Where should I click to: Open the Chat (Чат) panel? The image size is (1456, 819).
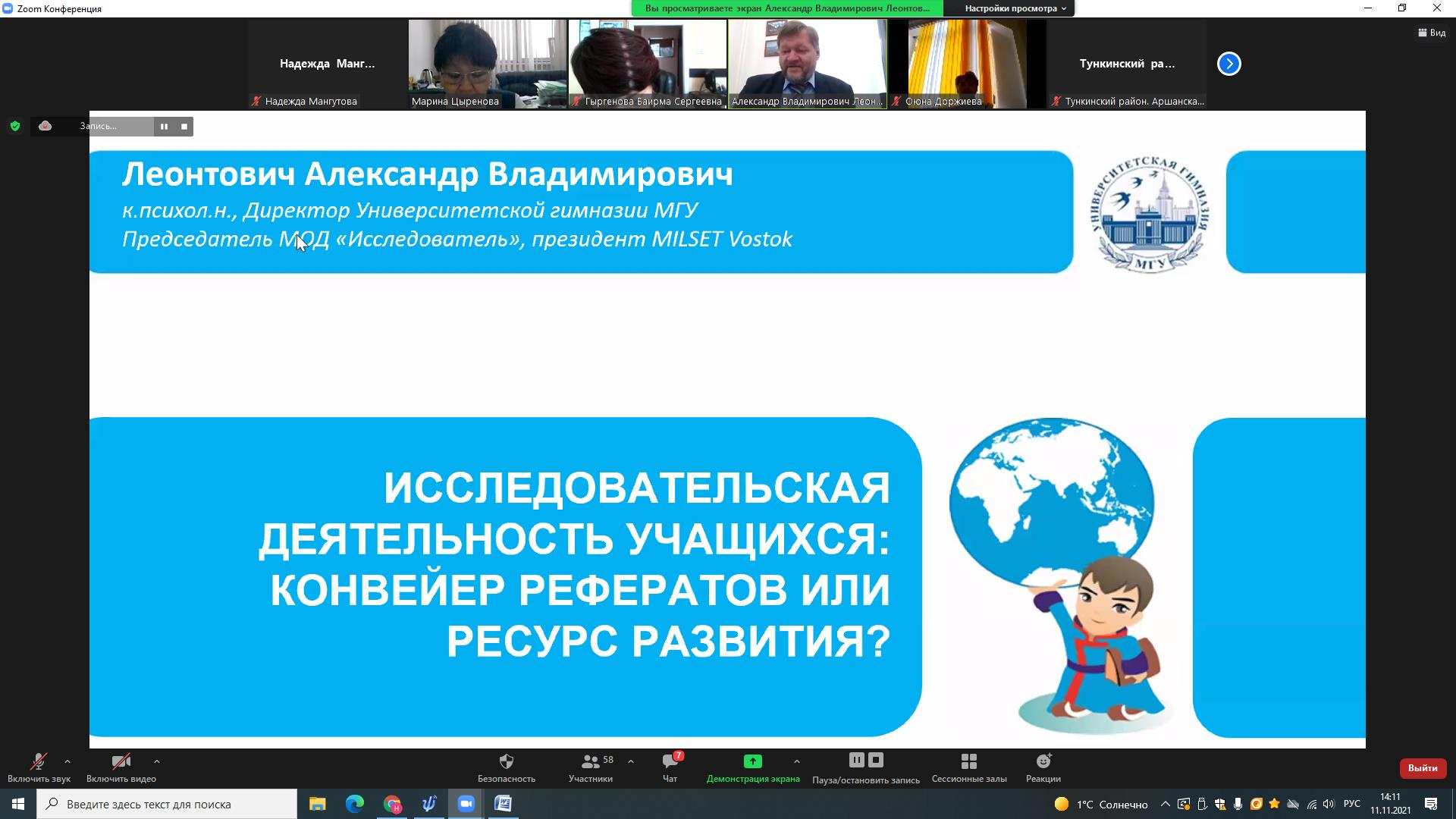click(x=670, y=761)
